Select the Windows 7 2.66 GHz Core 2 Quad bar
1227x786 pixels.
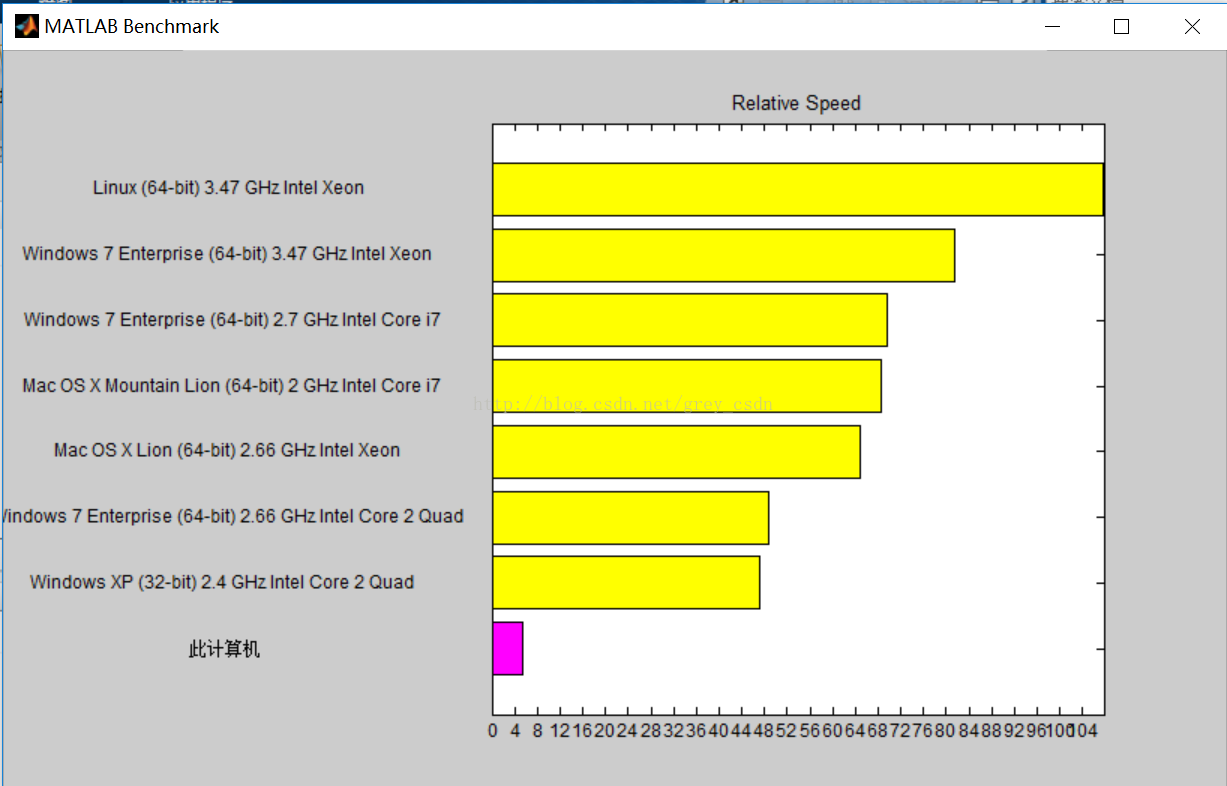(631, 518)
